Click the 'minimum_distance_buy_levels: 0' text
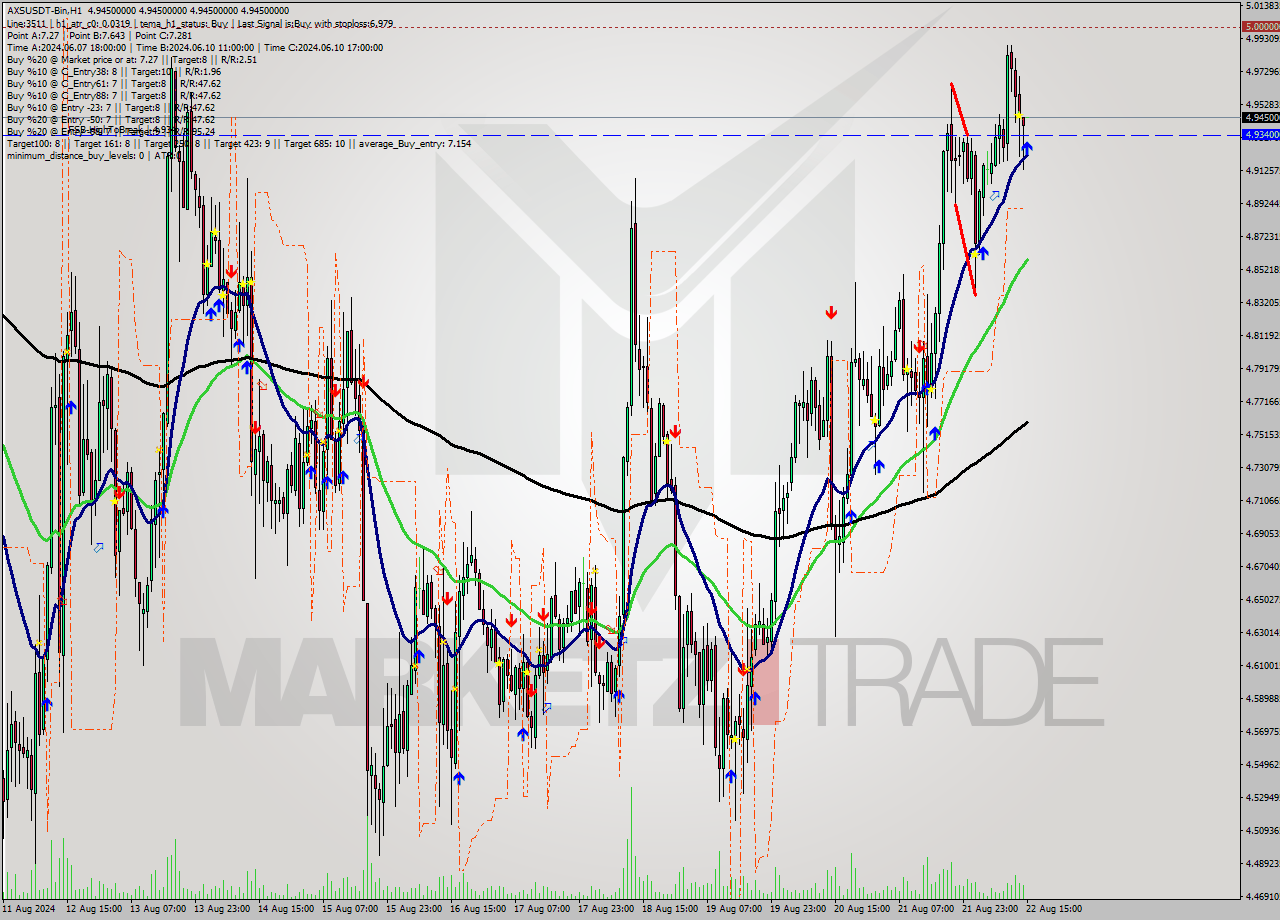The width and height of the screenshot is (1280, 920). (76, 155)
